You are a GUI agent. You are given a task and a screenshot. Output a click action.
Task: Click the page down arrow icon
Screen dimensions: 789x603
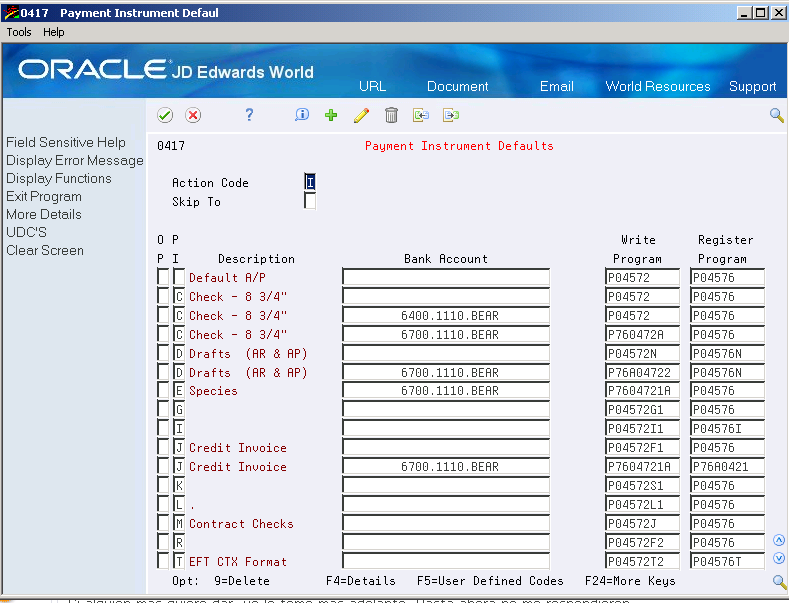pos(778,558)
